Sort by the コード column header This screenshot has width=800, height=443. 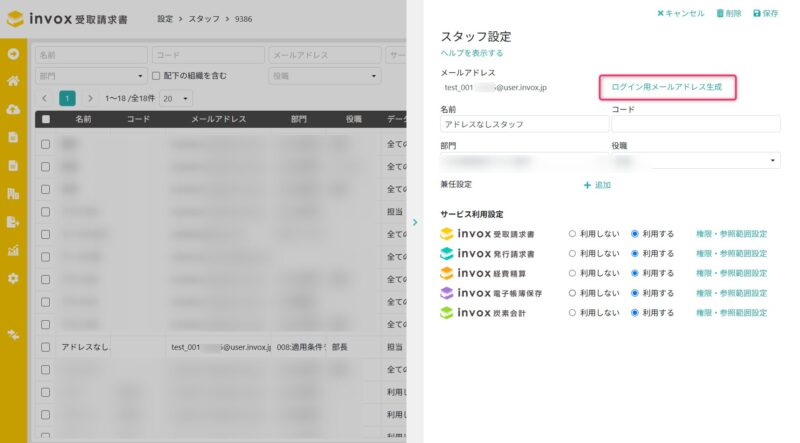tap(138, 119)
